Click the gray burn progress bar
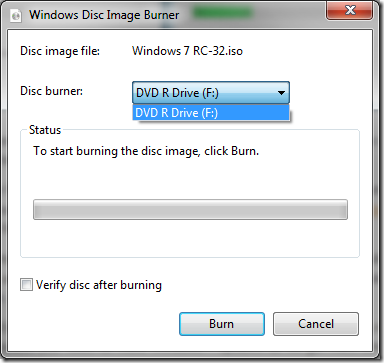384x363 pixels. click(190, 209)
